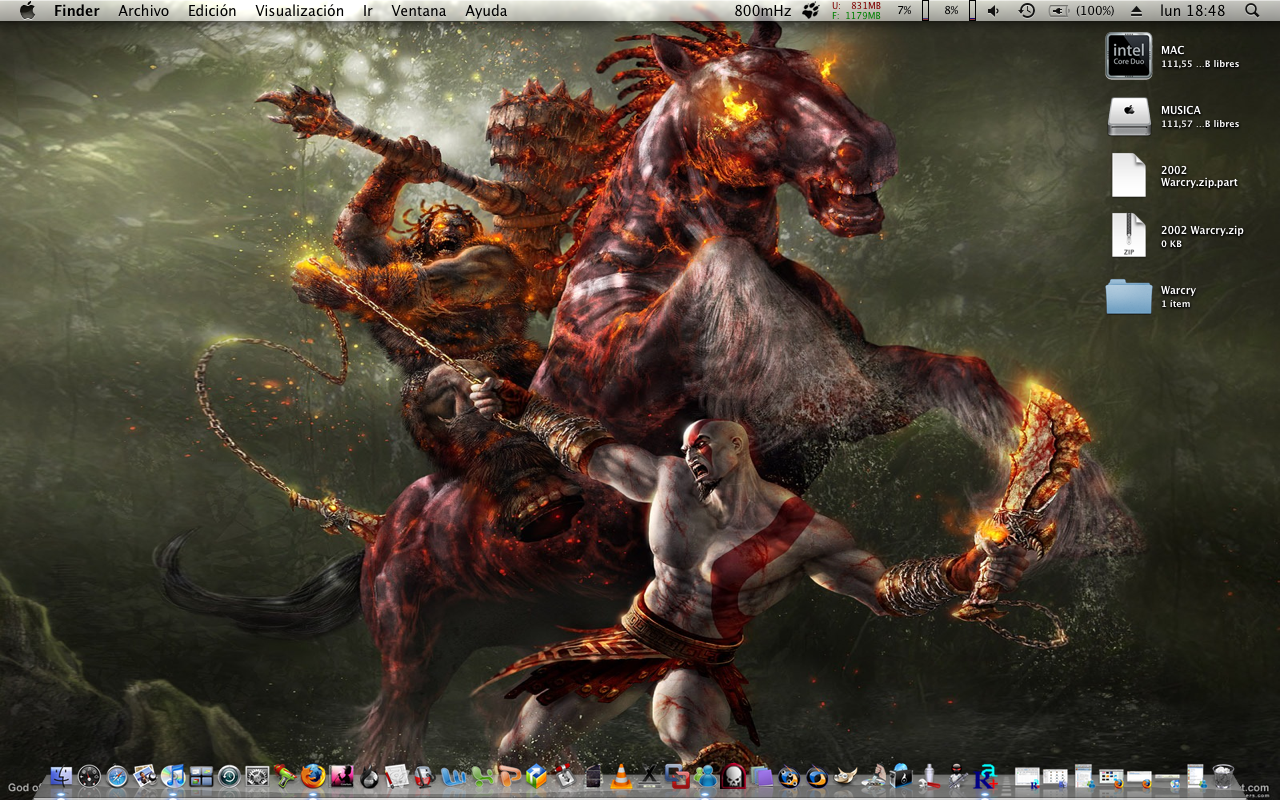Restore the minimized window with the 'R' badge in Dock

[x=1027, y=776]
